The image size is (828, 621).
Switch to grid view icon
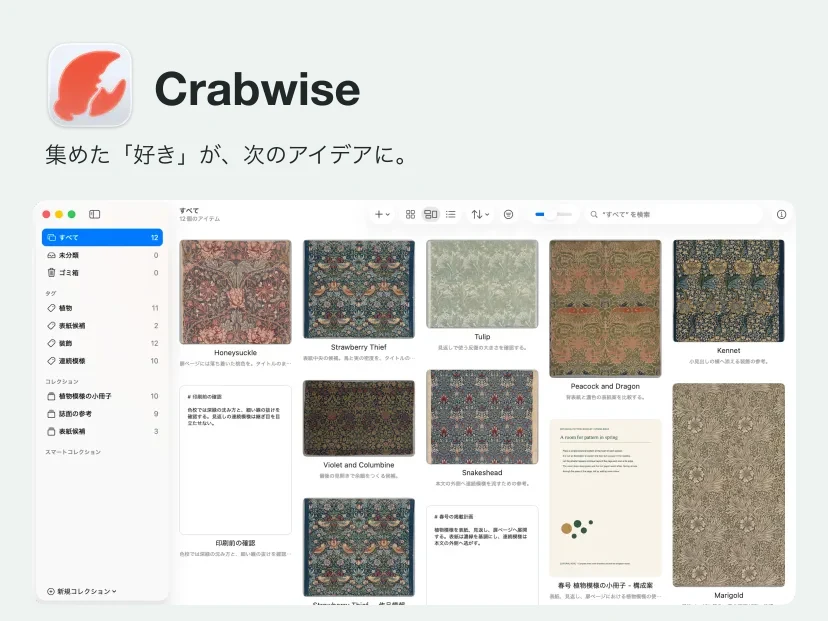pyautogui.click(x=410, y=214)
